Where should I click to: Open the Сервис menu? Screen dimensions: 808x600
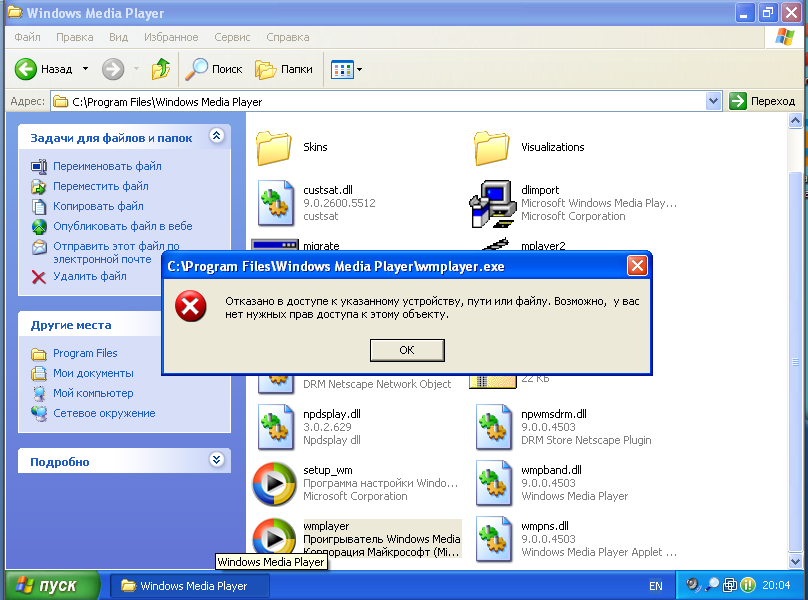[232, 37]
